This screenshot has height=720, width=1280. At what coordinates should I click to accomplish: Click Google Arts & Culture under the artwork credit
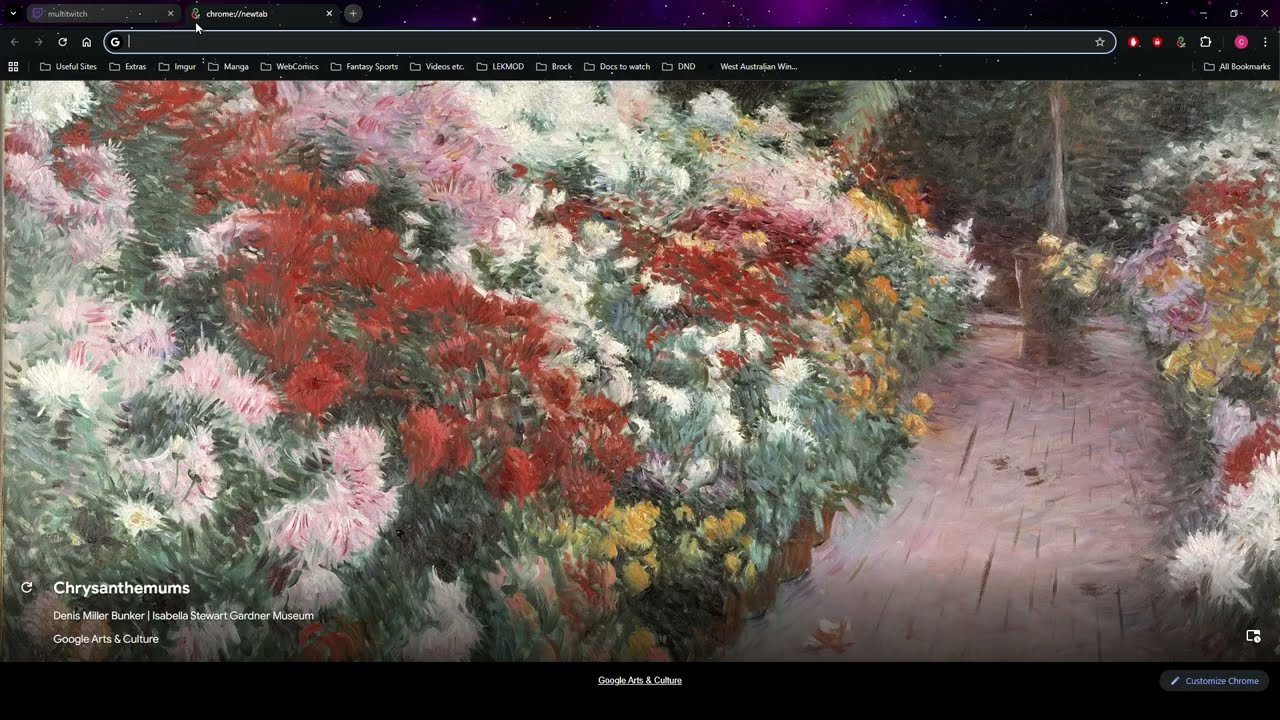coord(106,639)
